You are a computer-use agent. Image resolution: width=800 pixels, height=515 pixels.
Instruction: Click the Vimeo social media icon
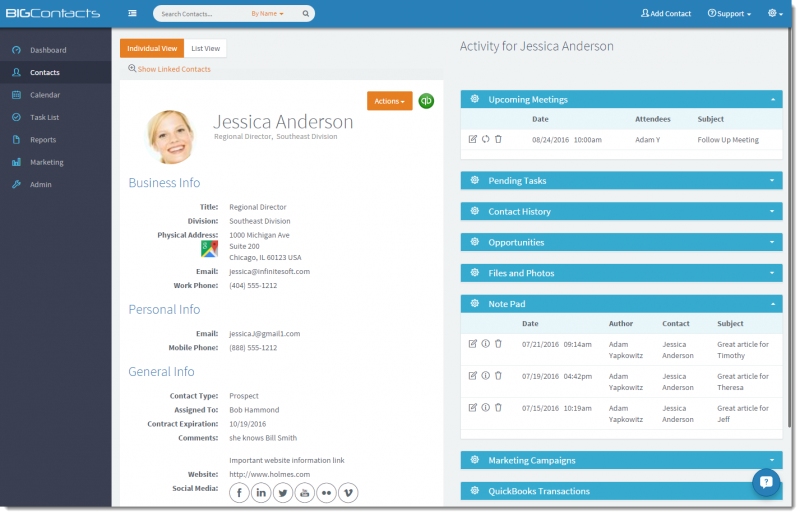348,493
